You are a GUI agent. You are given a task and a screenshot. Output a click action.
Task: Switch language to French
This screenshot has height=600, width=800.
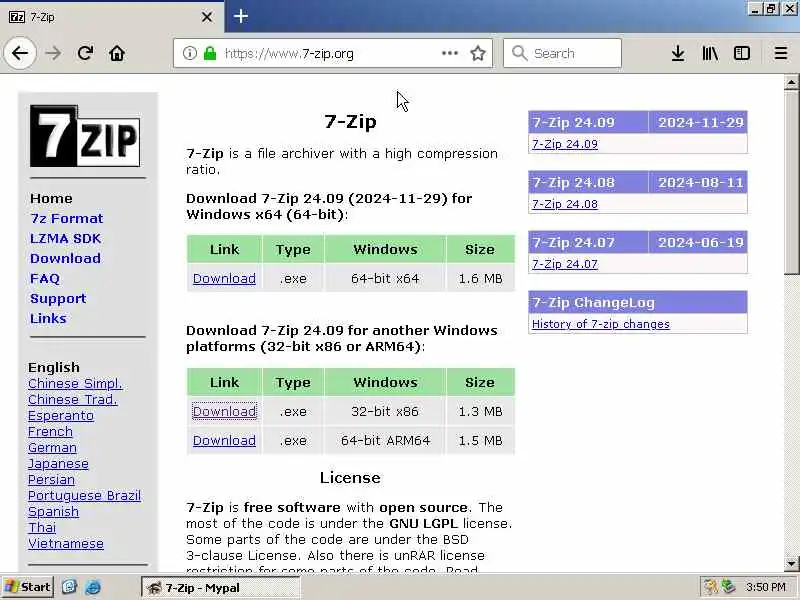pos(50,432)
